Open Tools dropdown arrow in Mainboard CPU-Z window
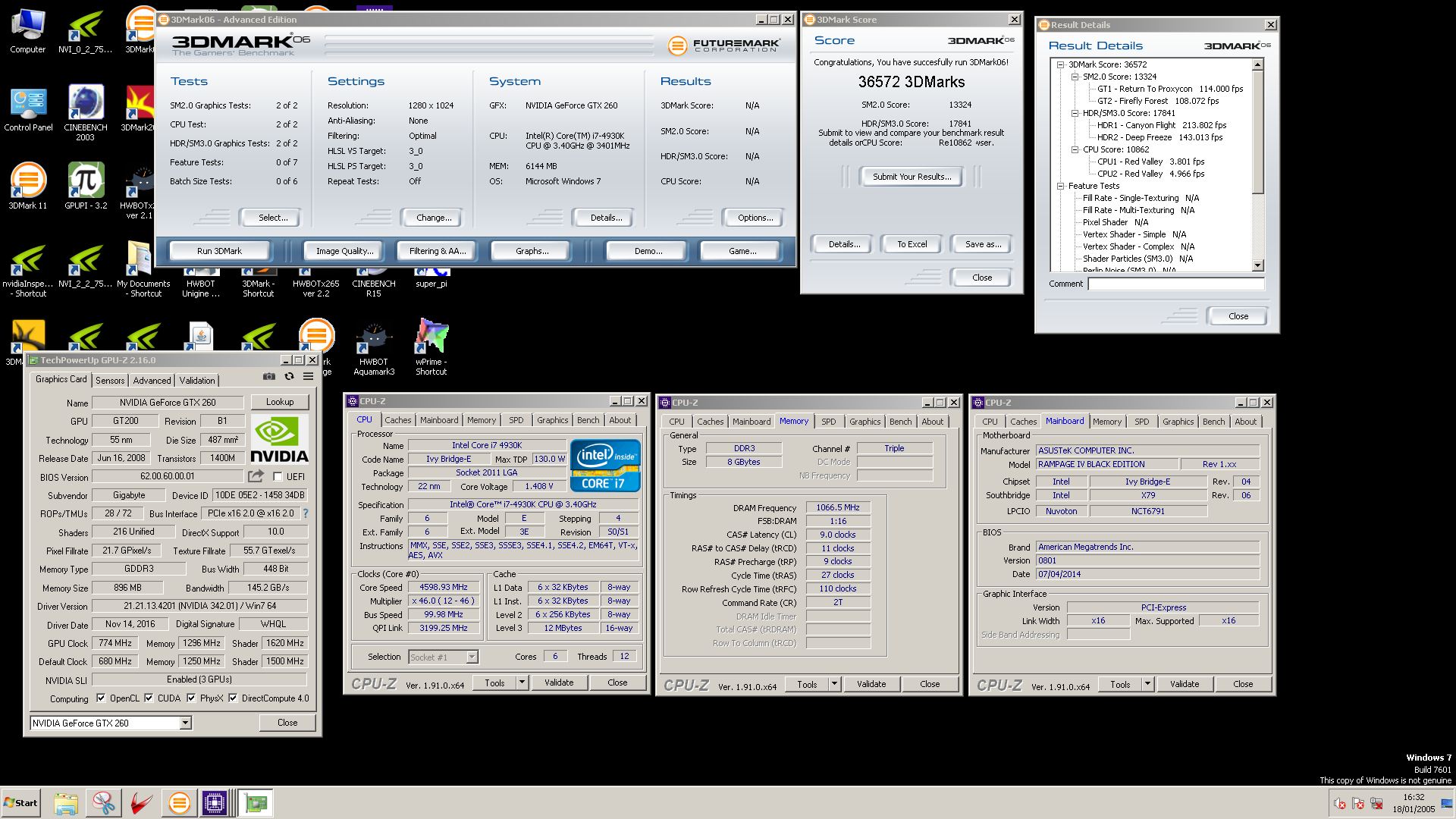 click(1147, 684)
